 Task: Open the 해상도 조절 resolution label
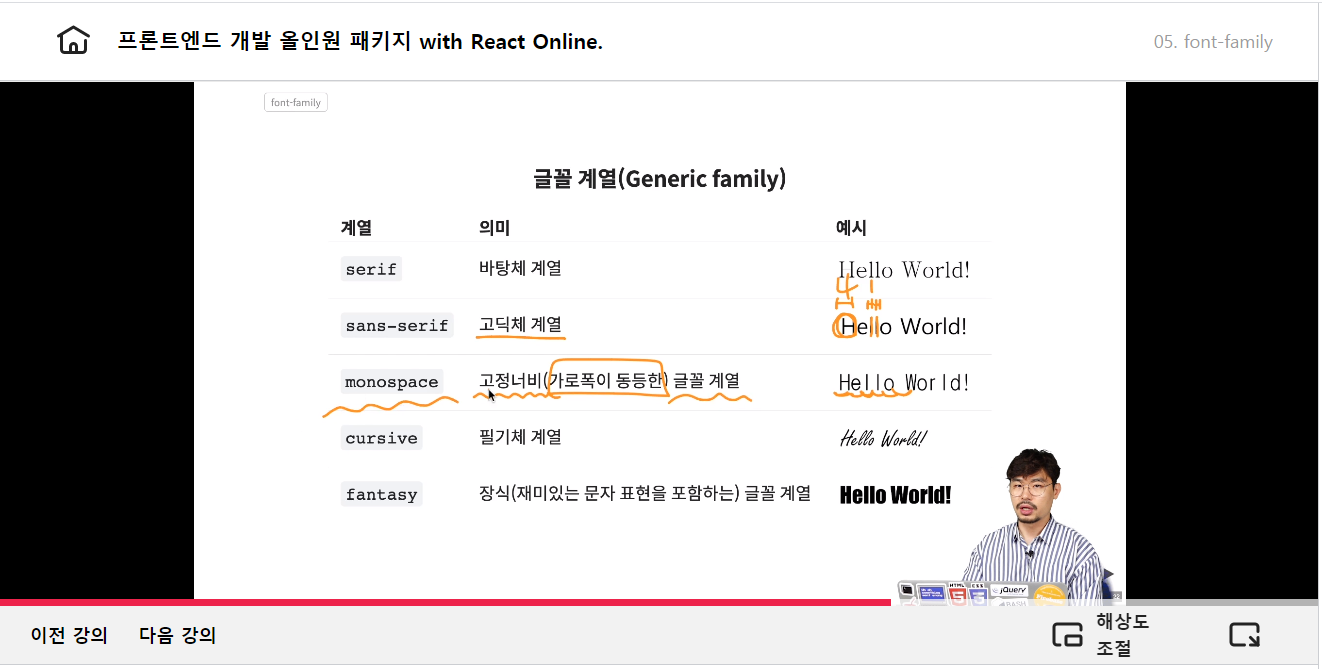1122,635
